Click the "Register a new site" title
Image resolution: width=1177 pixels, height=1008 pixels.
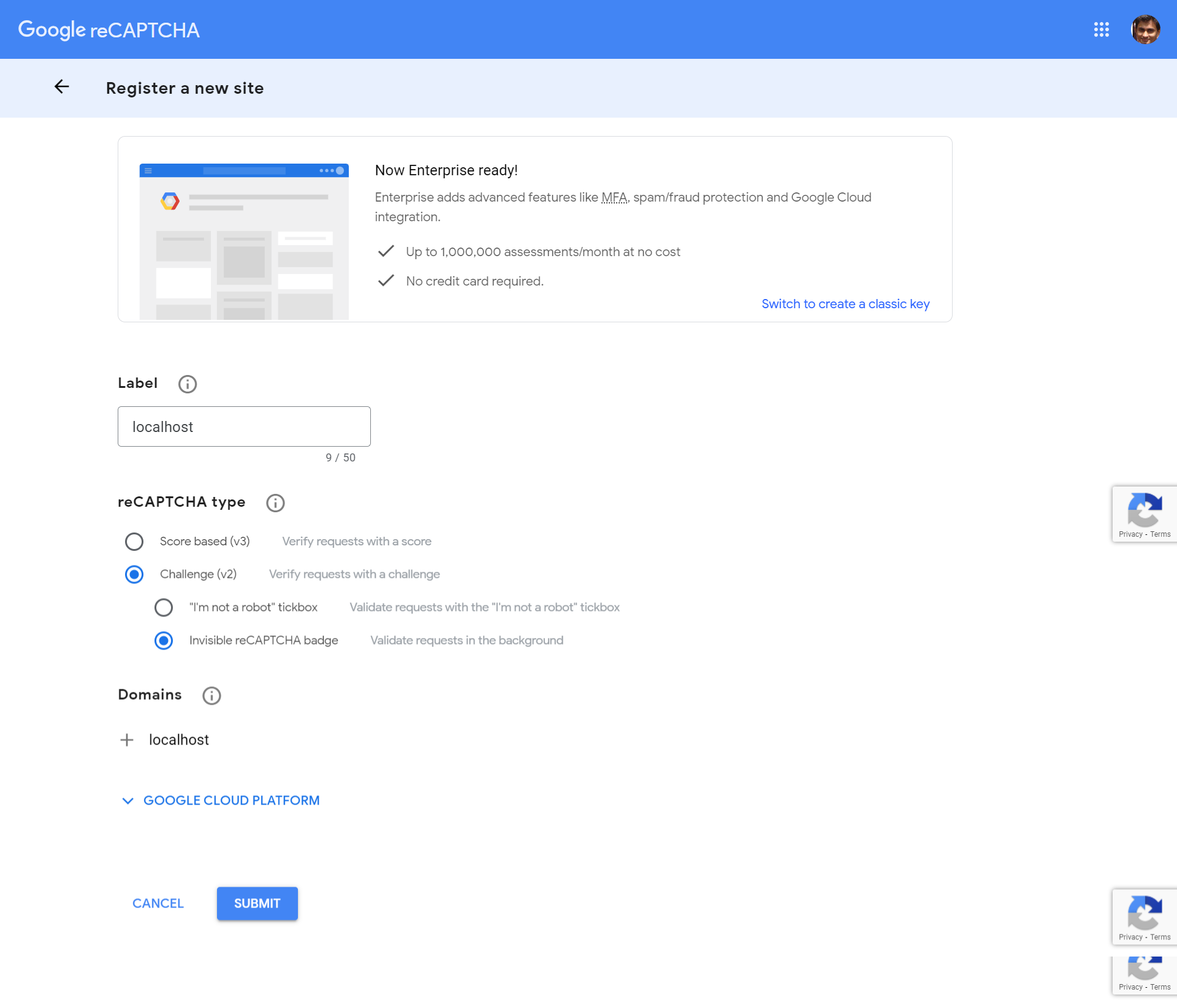coord(185,88)
